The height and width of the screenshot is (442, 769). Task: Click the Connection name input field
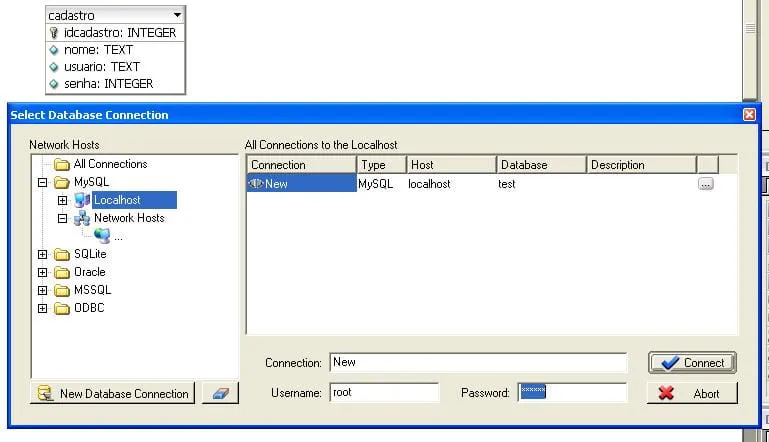pyautogui.click(x=478, y=363)
